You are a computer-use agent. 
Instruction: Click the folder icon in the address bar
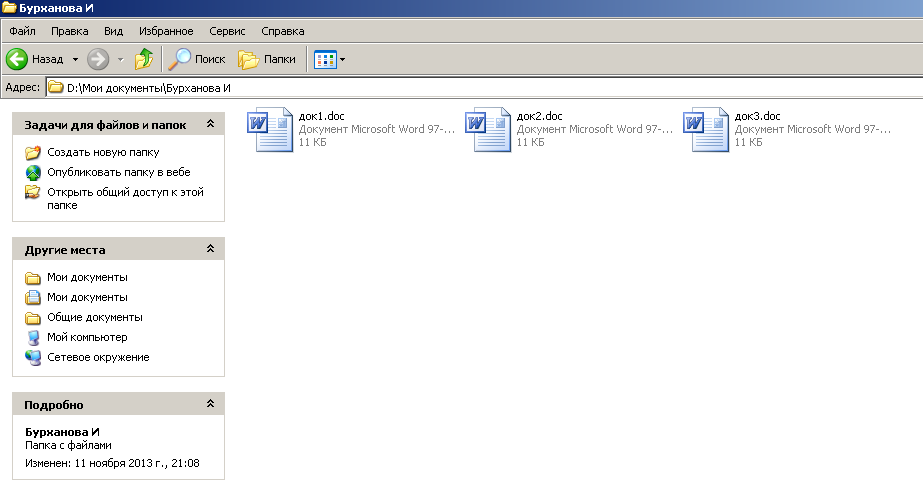pyautogui.click(x=55, y=88)
